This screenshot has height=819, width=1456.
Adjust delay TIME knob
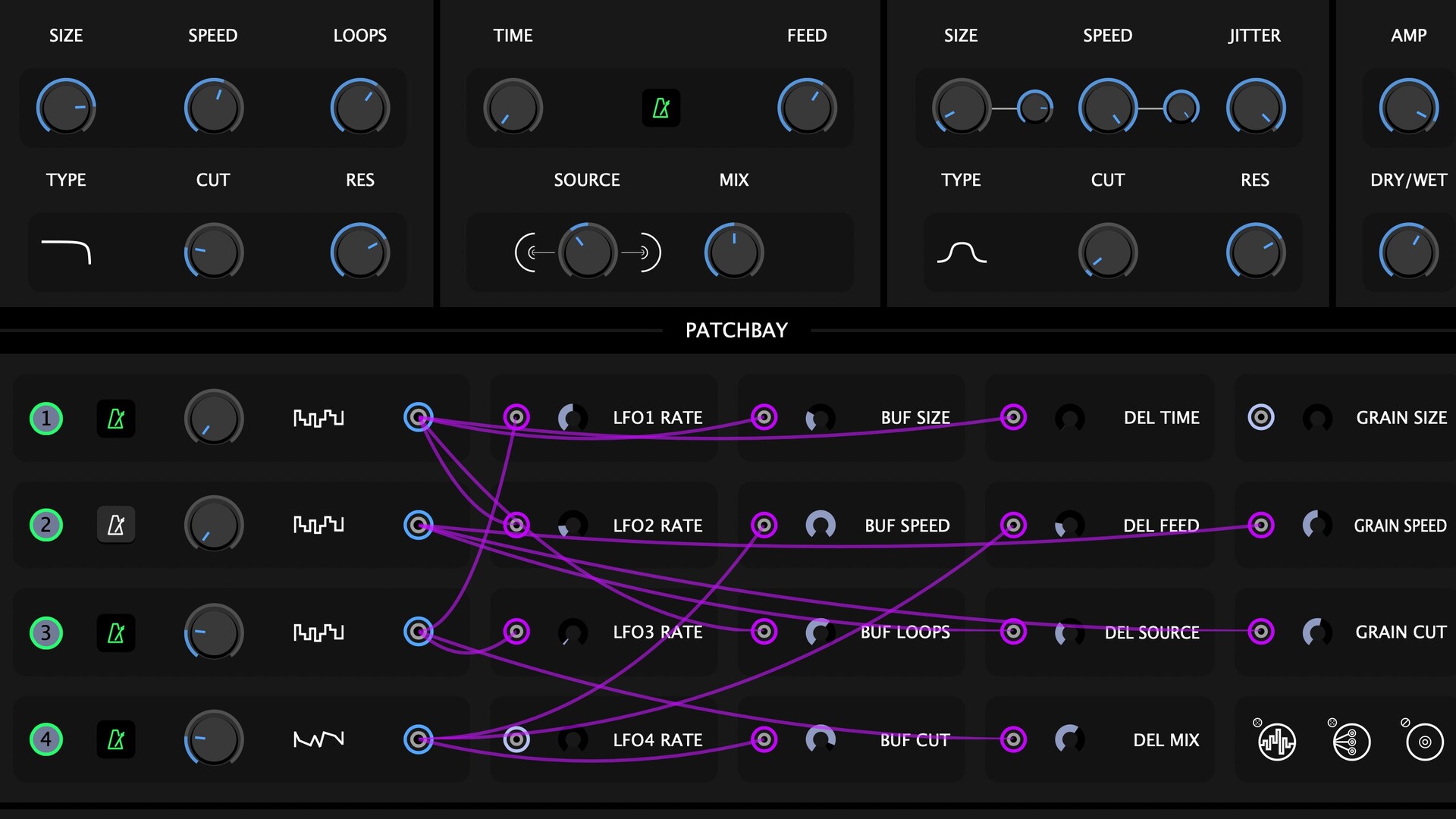(513, 108)
